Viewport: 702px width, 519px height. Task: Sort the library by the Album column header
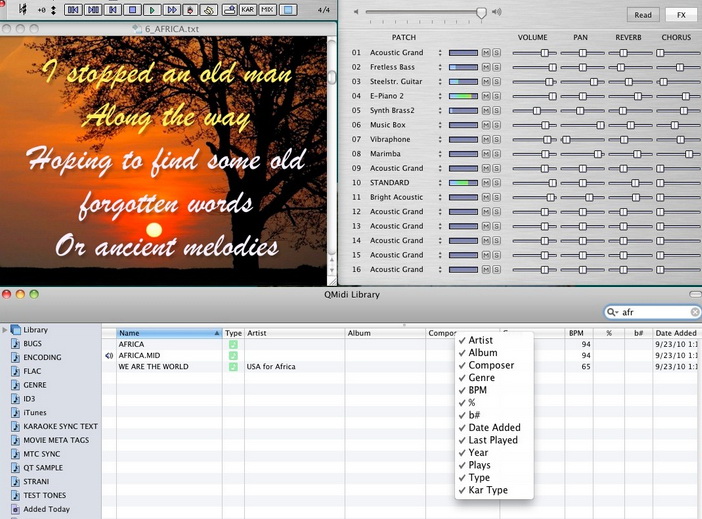coord(385,333)
